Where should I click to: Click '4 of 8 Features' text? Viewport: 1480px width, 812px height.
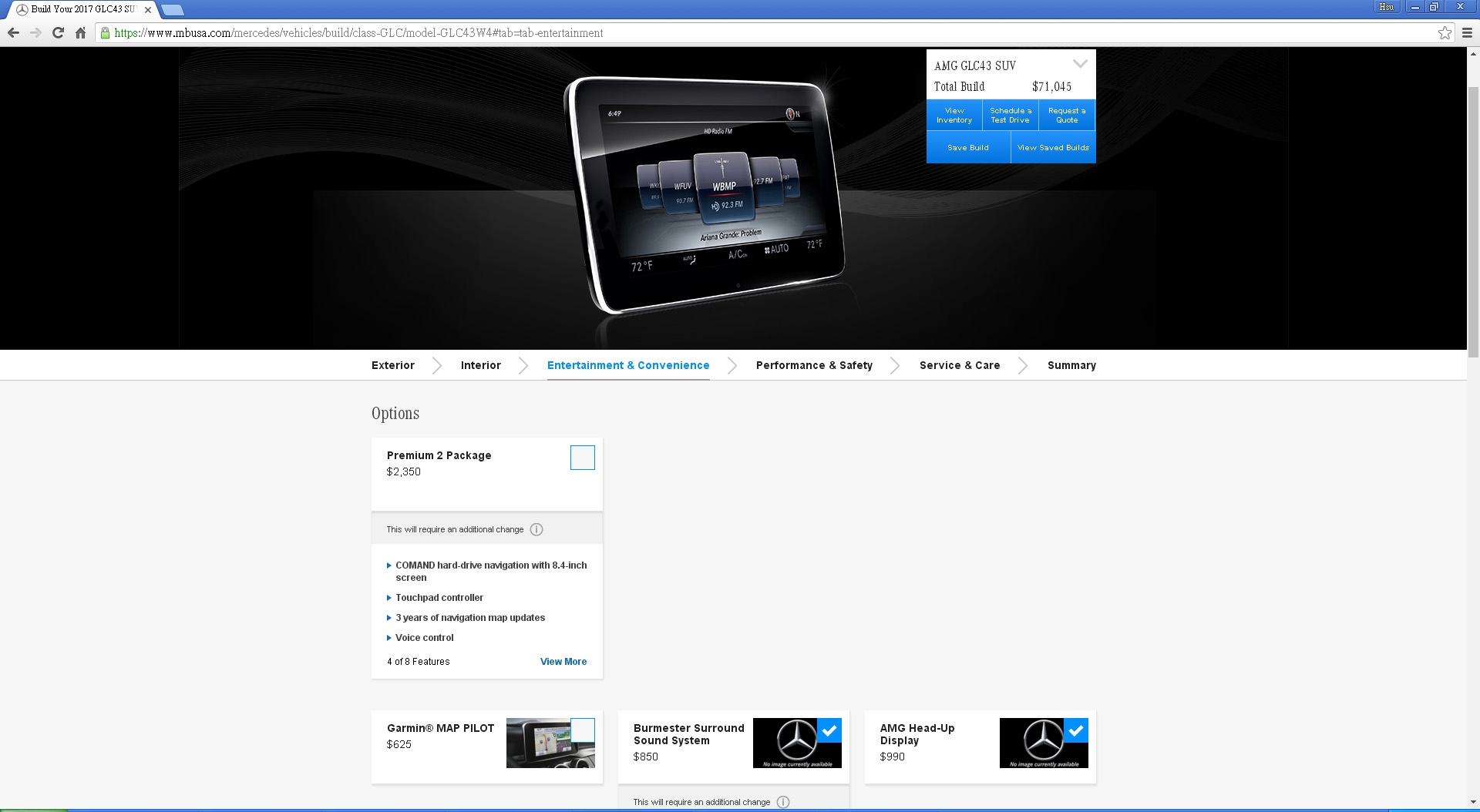(x=419, y=662)
